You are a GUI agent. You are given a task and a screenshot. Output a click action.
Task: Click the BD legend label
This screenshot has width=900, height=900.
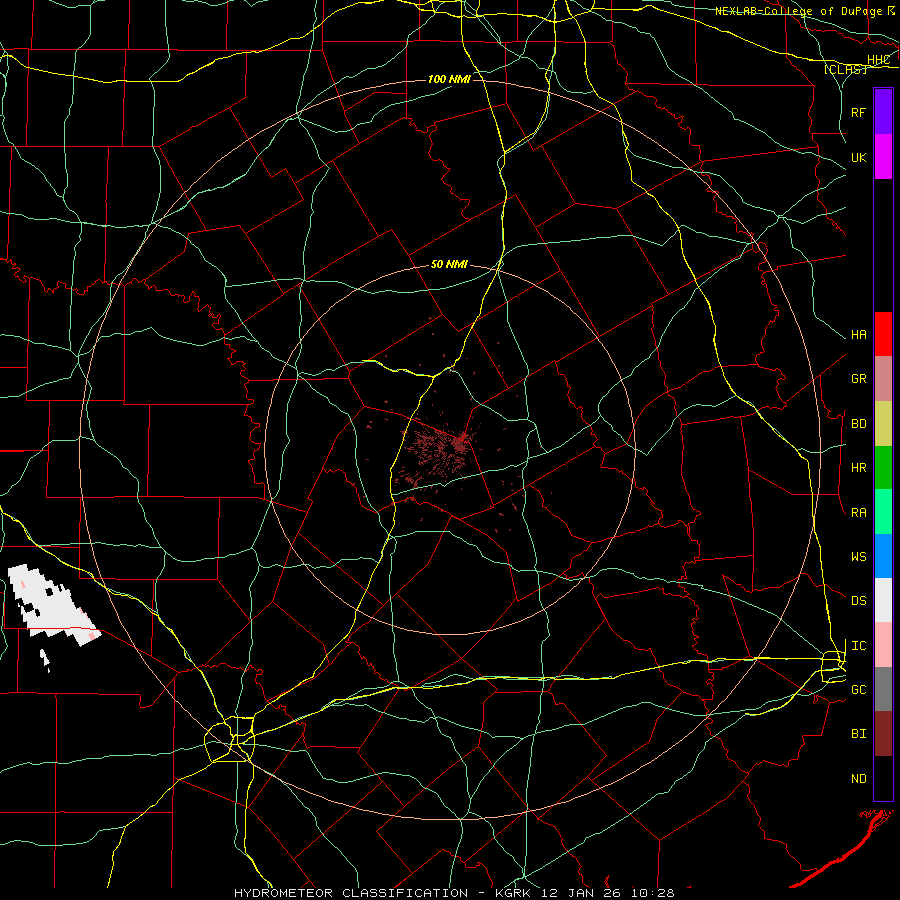858,424
